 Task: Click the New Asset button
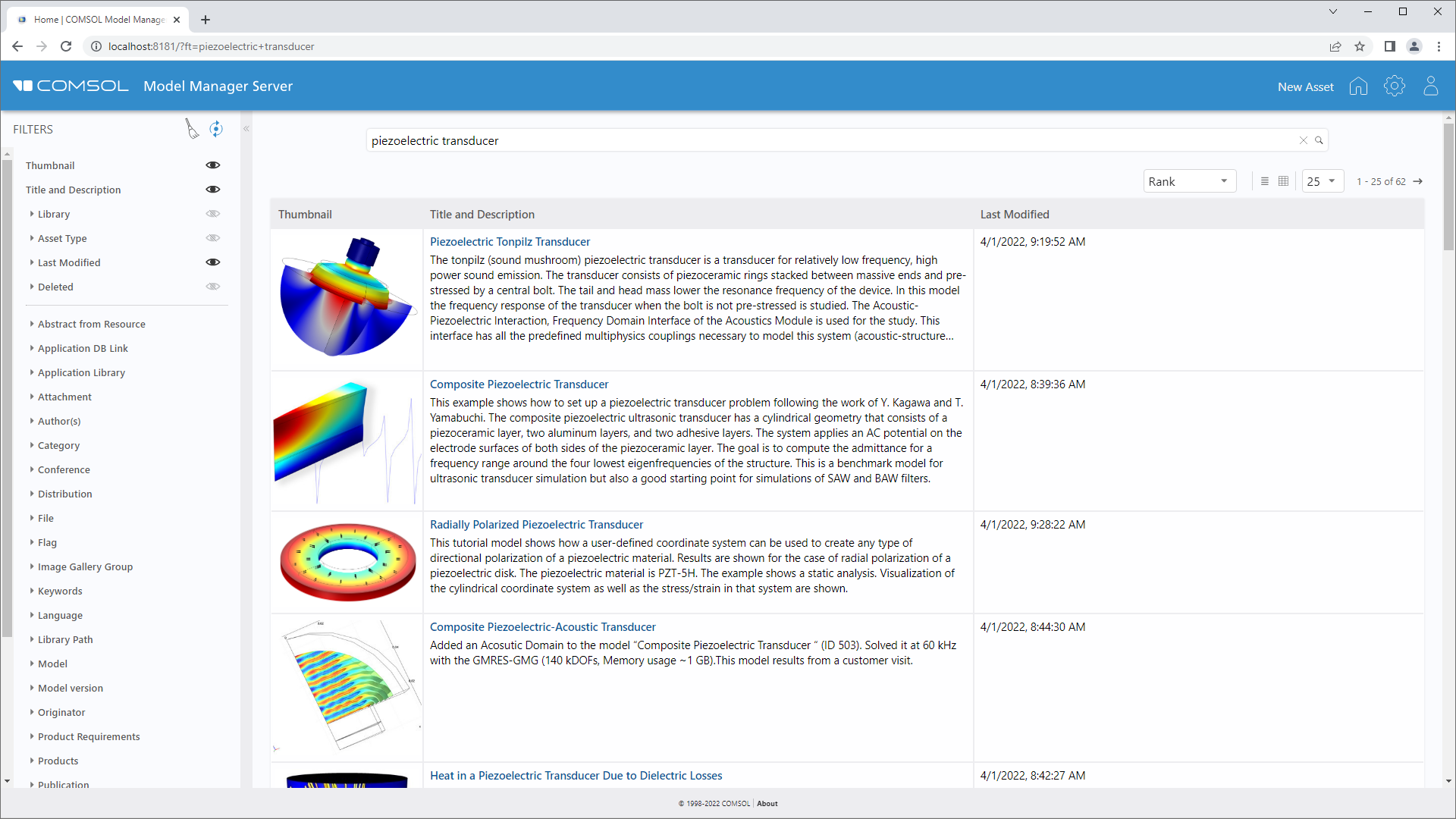(1305, 87)
